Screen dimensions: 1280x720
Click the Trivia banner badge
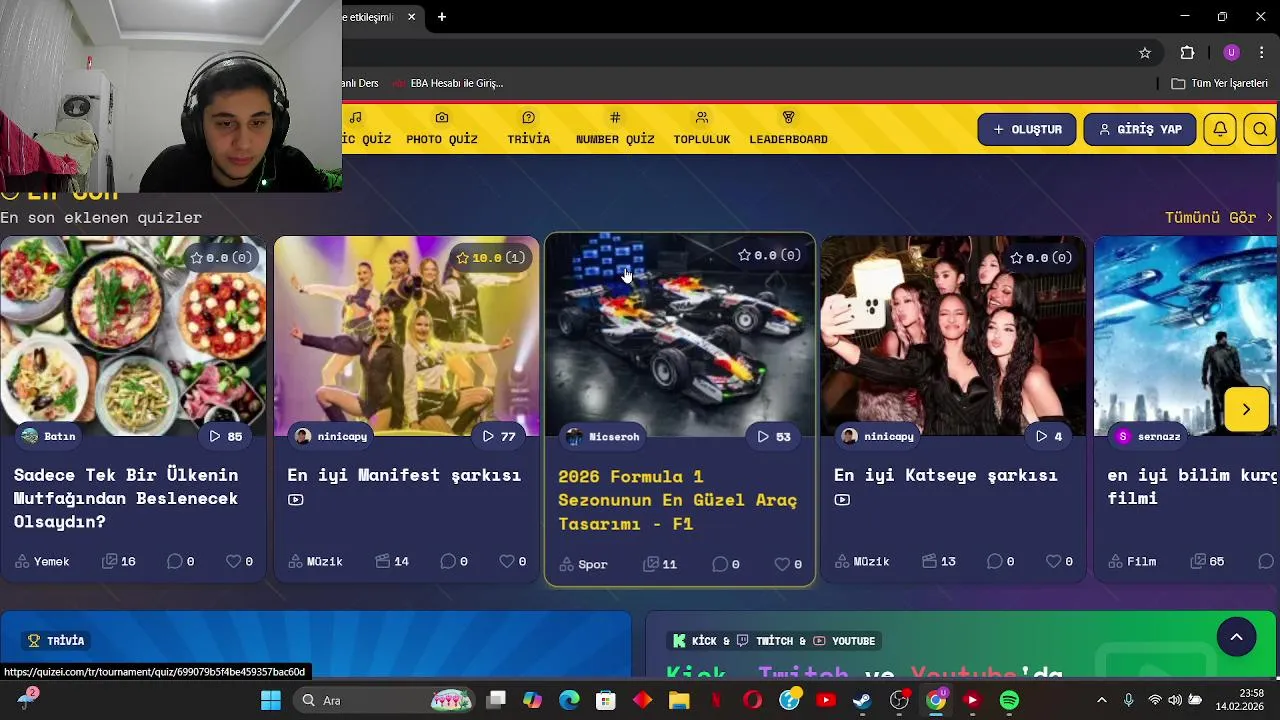pos(56,641)
